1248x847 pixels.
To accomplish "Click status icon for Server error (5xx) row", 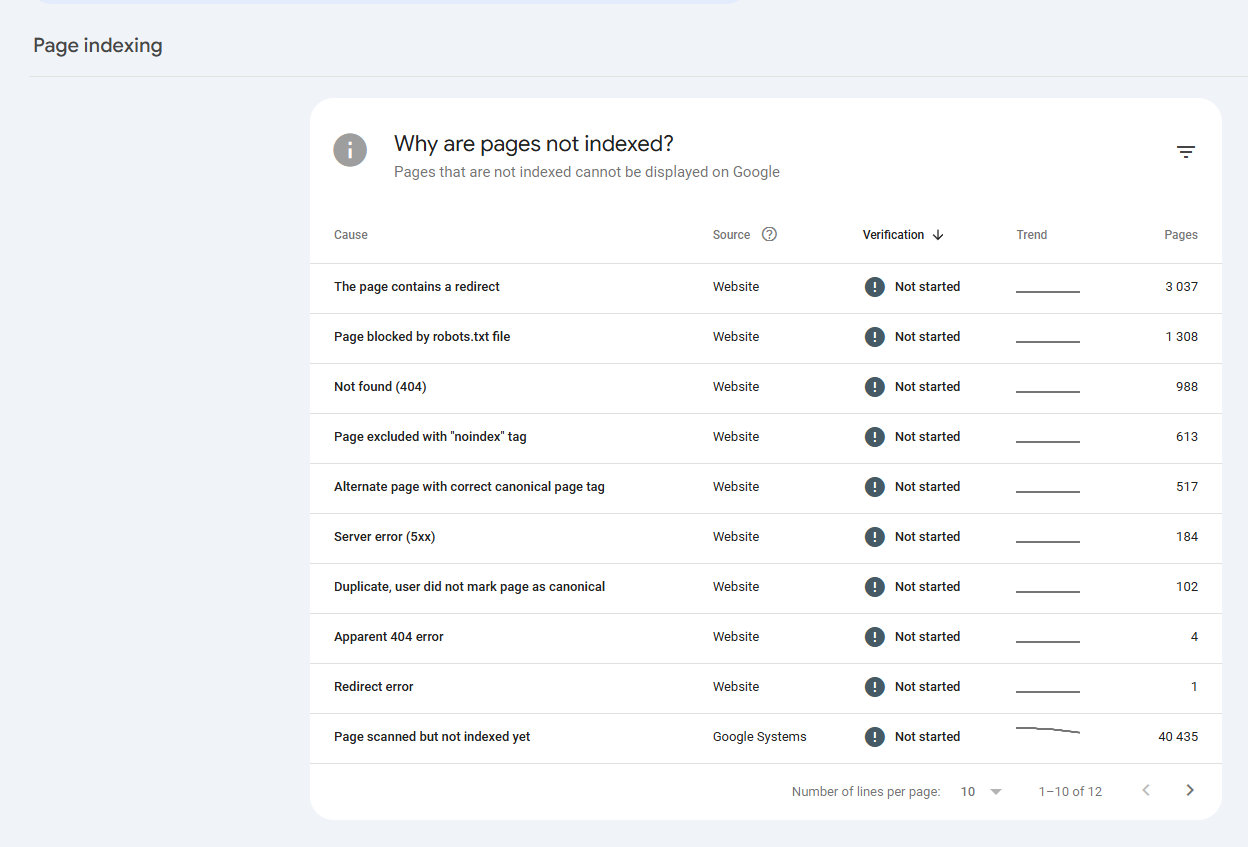I will pyautogui.click(x=875, y=537).
